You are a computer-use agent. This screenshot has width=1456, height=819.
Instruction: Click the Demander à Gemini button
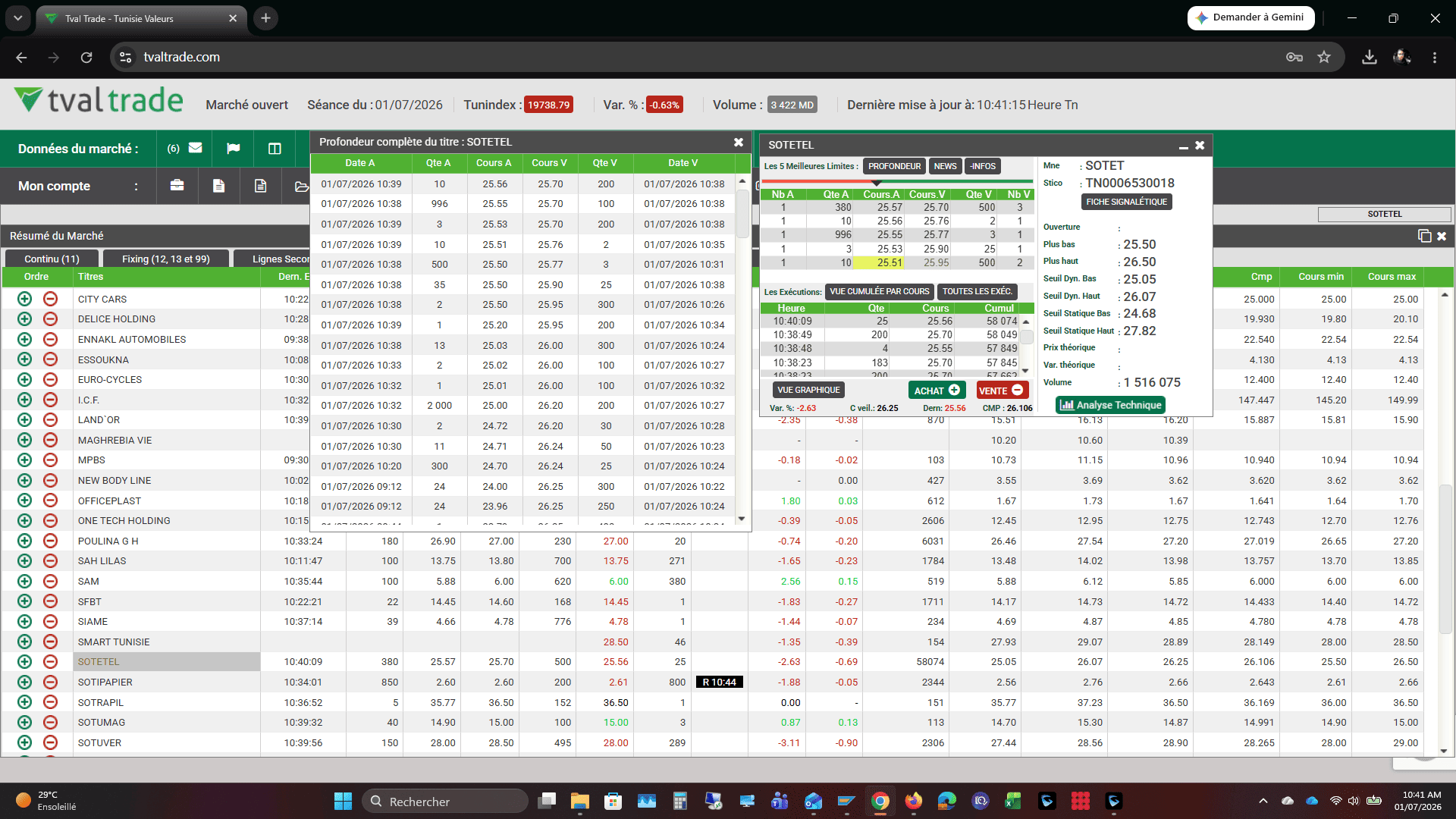pyautogui.click(x=1250, y=17)
